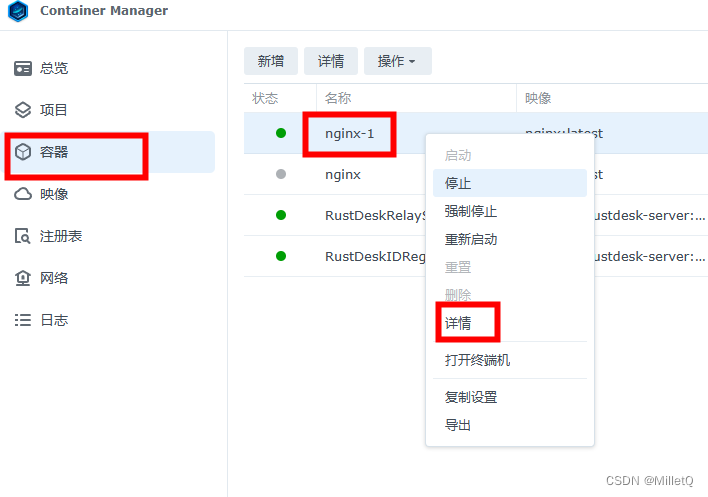Select 详情 in the context menu
This screenshot has width=708, height=497.
(x=510, y=323)
